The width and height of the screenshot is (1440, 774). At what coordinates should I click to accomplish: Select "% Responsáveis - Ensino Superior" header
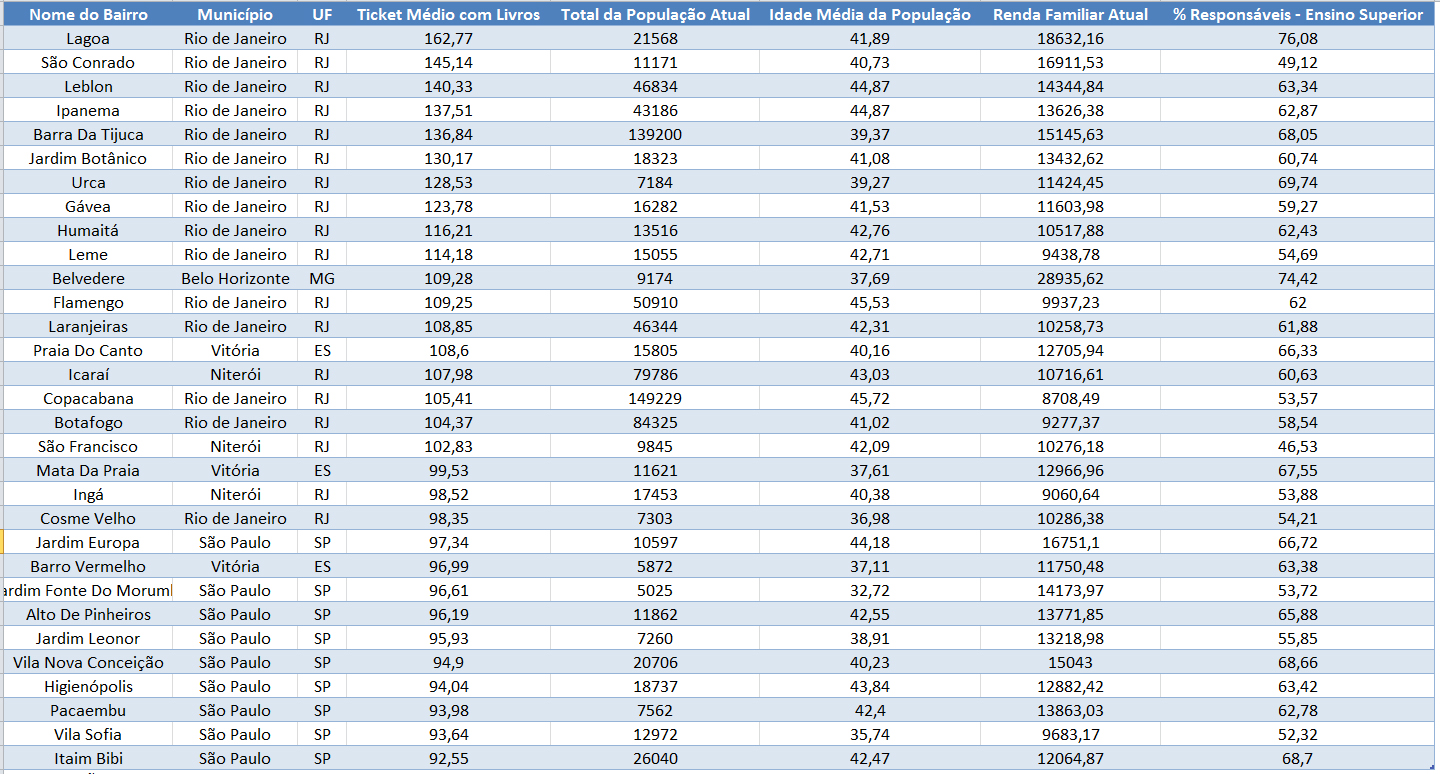pos(1298,14)
